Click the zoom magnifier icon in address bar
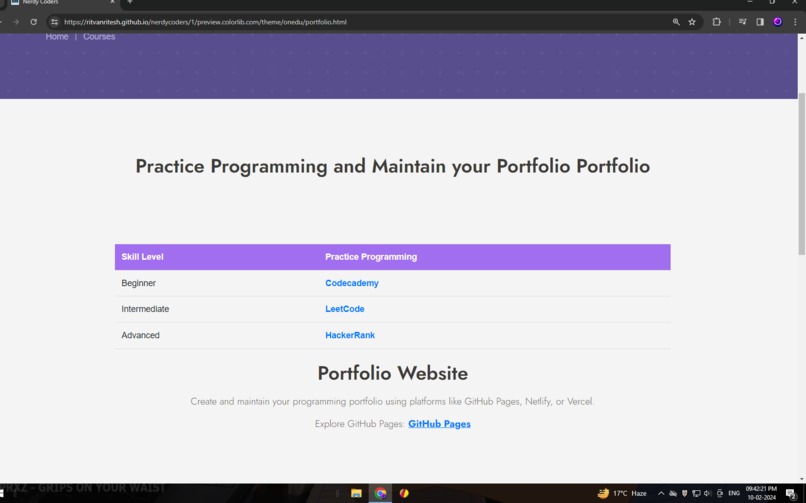 coord(676,22)
